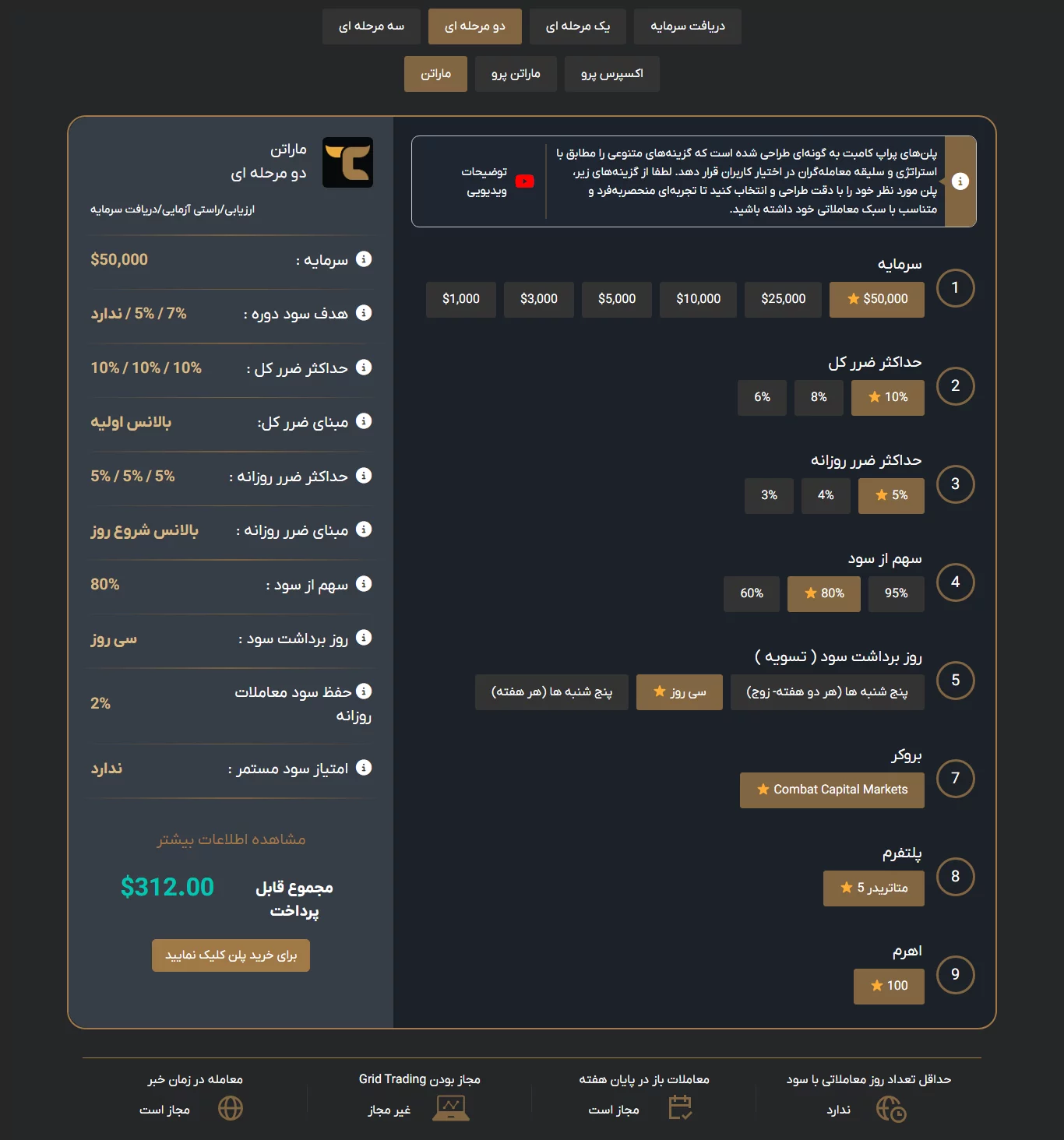Click برای خرید پلن کلیک نمایید button
The width and height of the screenshot is (1064, 1140).
231,955
